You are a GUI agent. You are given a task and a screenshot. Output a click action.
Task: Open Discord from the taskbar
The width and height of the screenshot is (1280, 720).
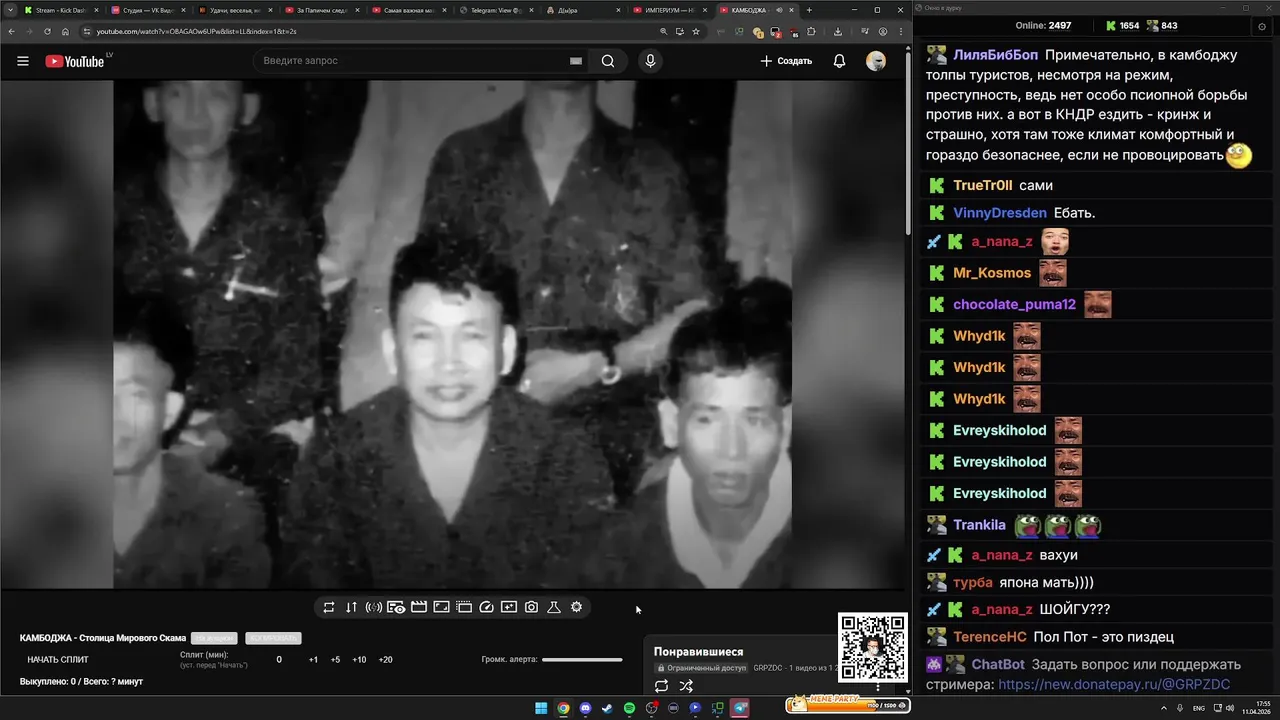585,708
